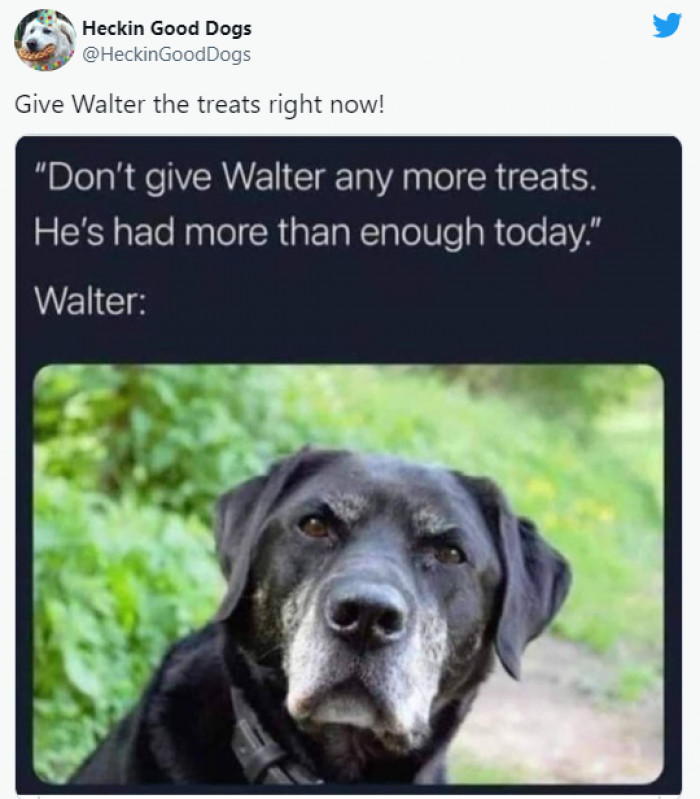Click the quote line 'Don't give Walter any more treats.'
The width and height of the screenshot is (700, 799).
coord(315,178)
